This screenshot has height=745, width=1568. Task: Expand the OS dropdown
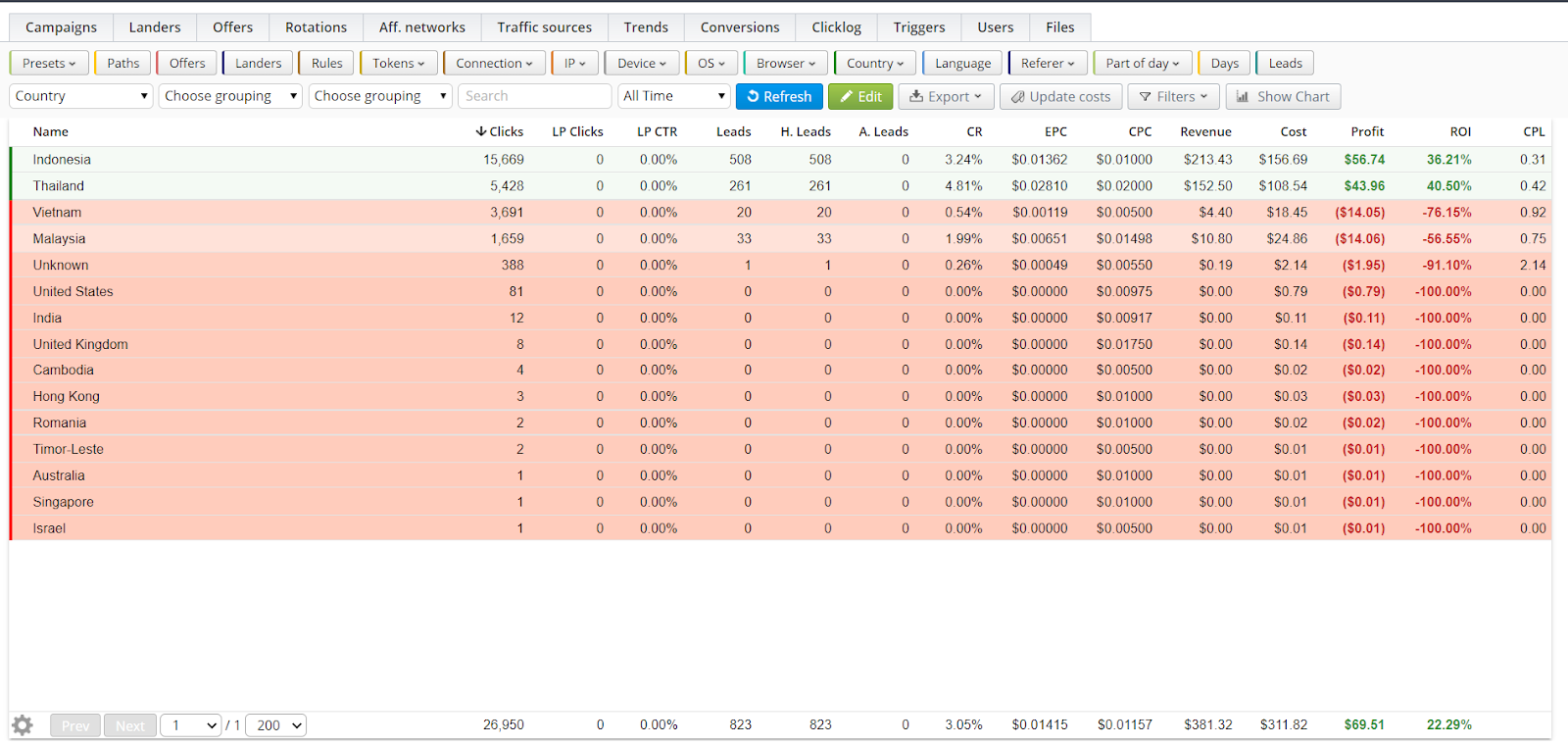[711, 64]
